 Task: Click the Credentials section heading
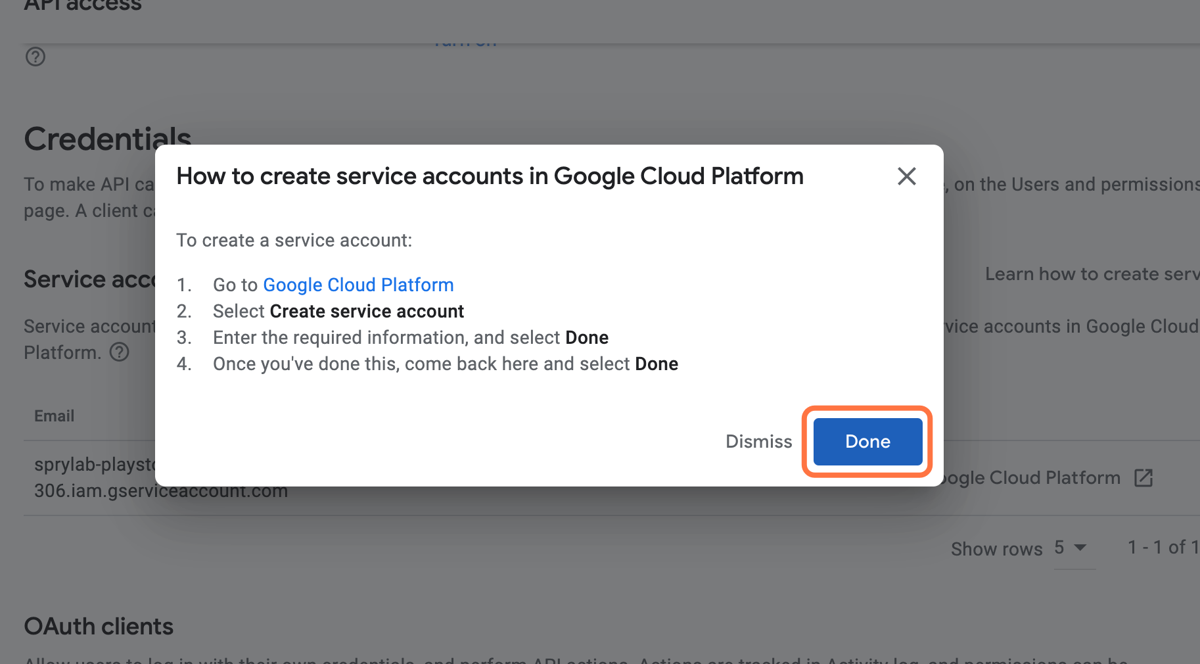coord(107,138)
